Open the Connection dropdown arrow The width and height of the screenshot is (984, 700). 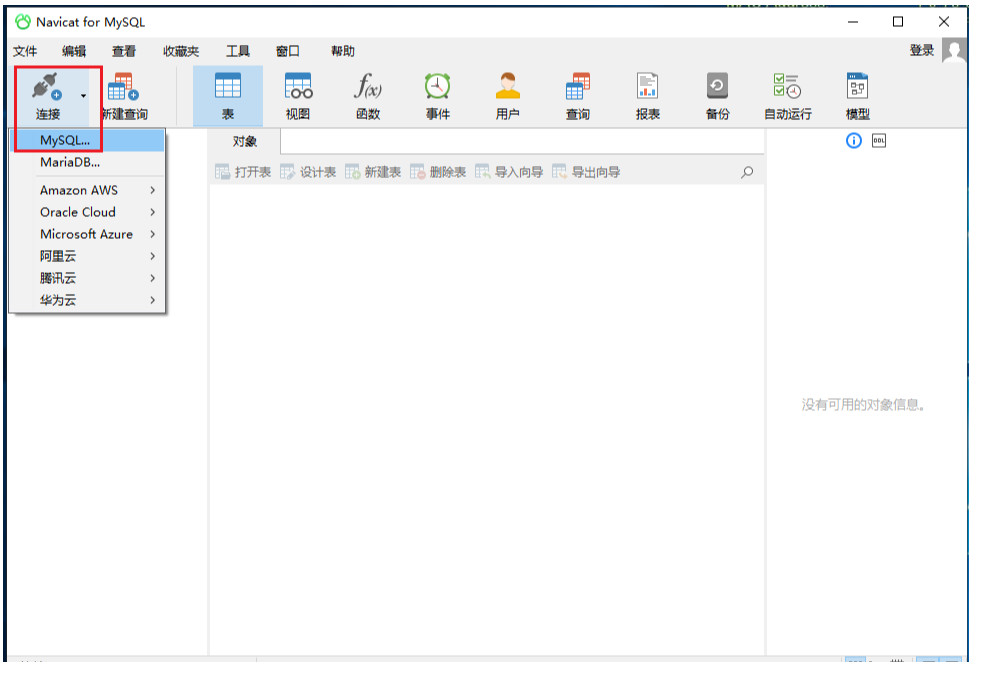click(83, 96)
